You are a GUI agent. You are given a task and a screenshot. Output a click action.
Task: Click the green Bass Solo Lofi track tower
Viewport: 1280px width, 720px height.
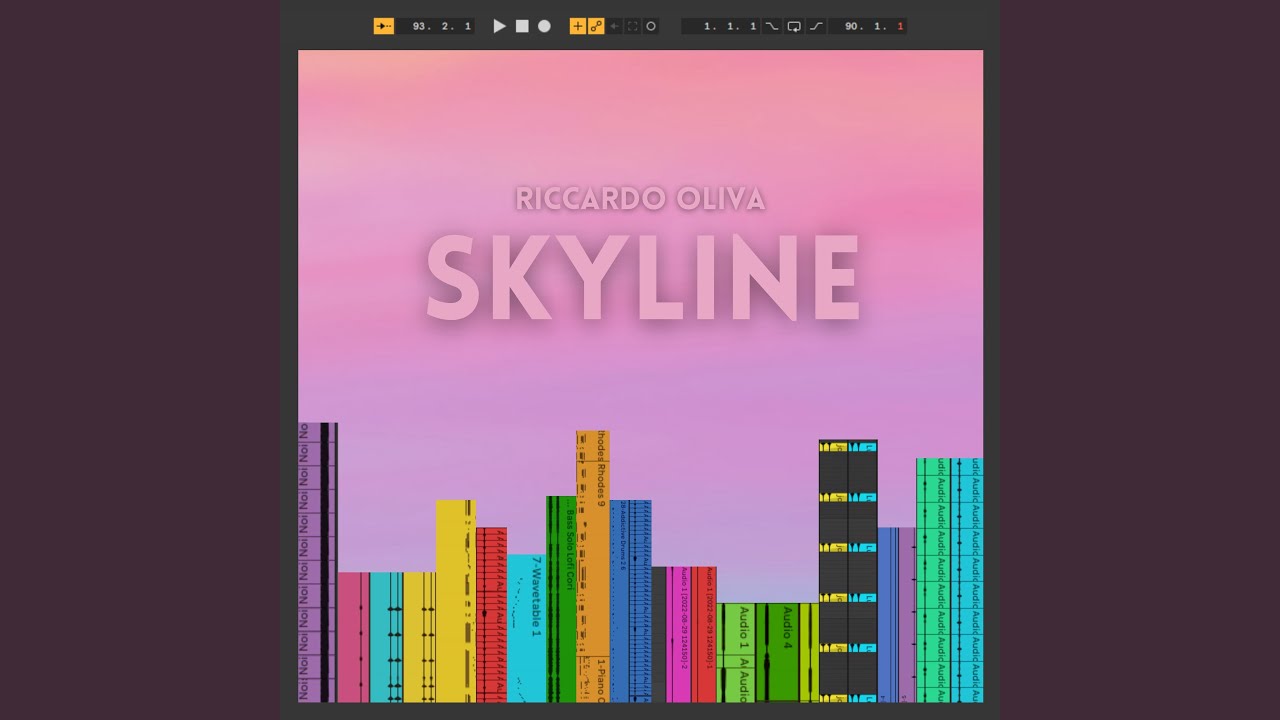[x=561, y=599]
